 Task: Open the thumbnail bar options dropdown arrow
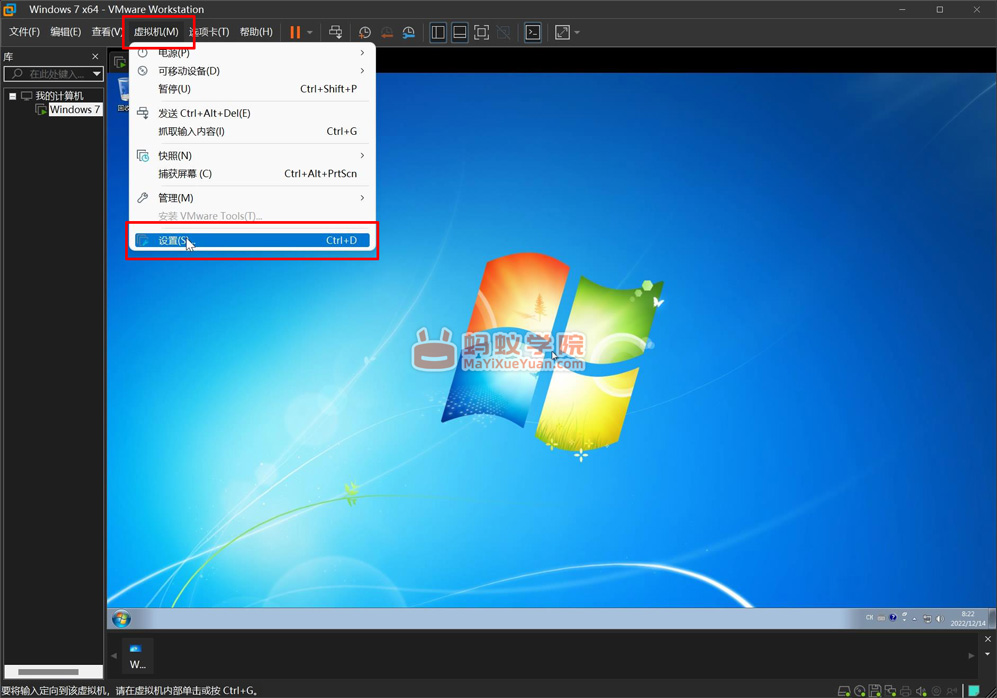[x=987, y=654]
